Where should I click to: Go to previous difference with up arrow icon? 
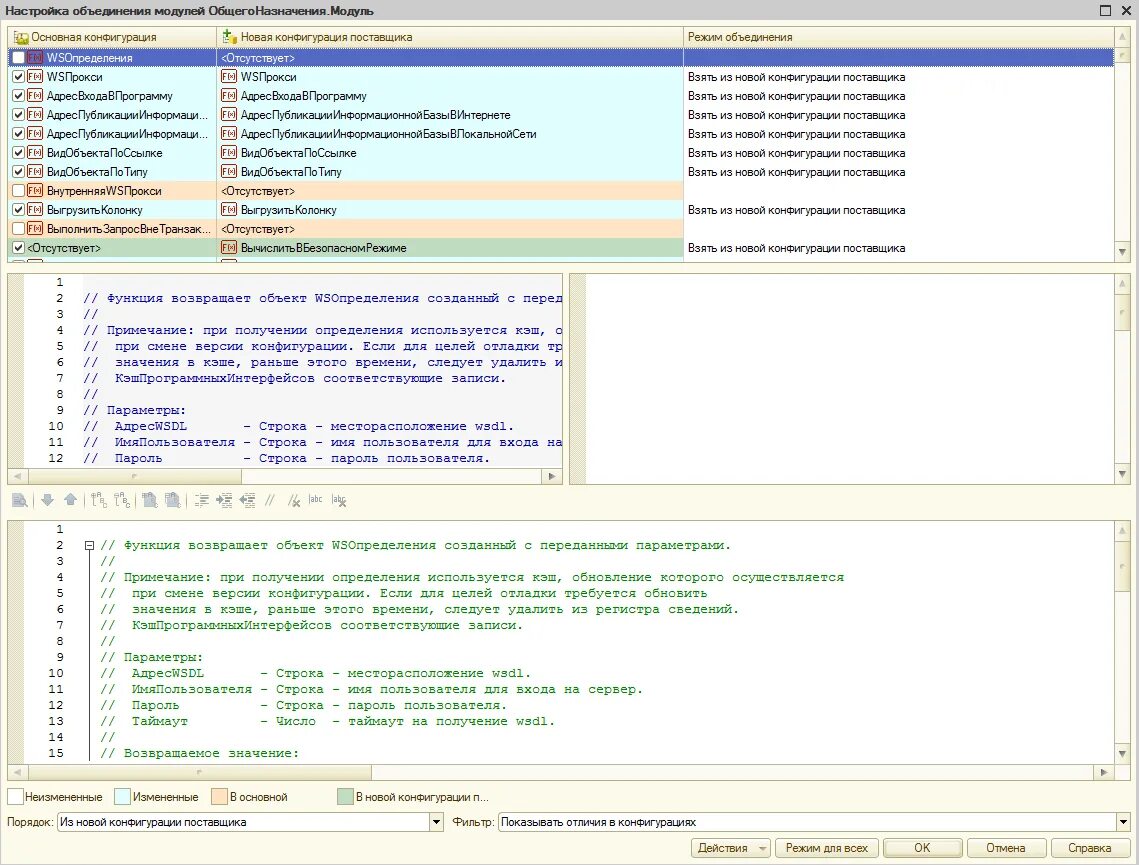(70, 500)
